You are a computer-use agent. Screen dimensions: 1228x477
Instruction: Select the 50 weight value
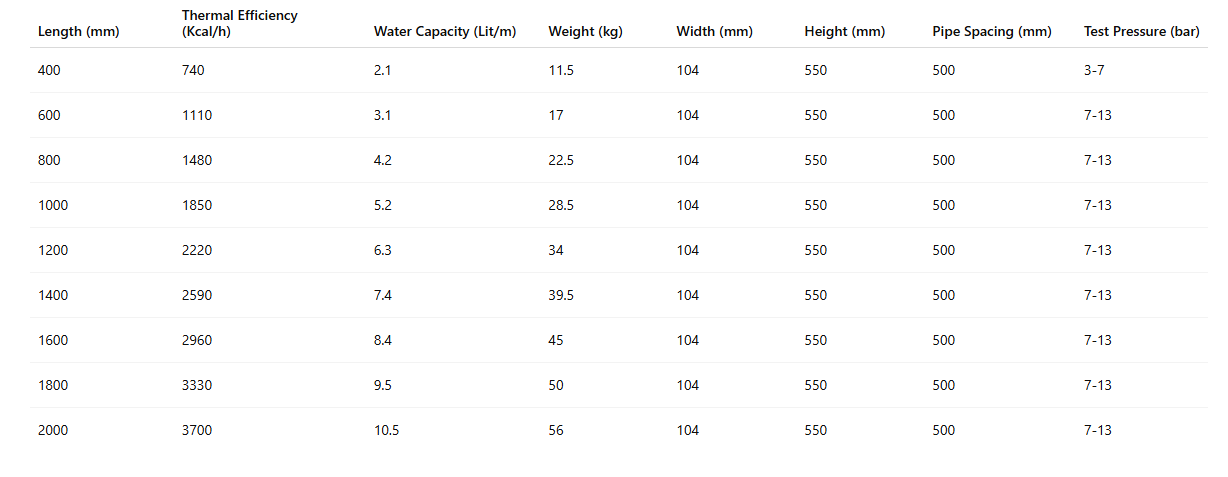pos(556,386)
